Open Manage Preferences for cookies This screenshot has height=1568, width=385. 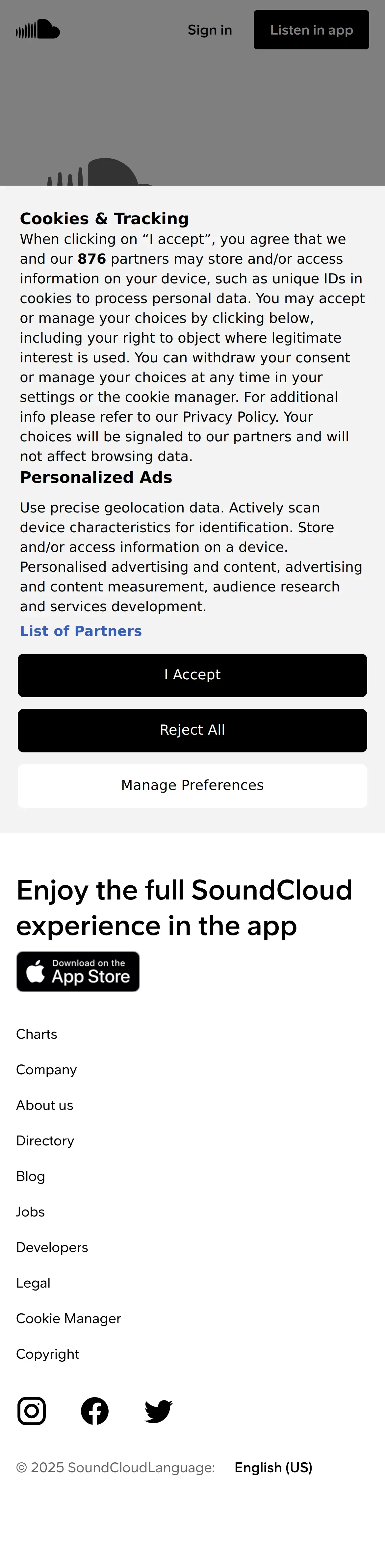coord(192,785)
